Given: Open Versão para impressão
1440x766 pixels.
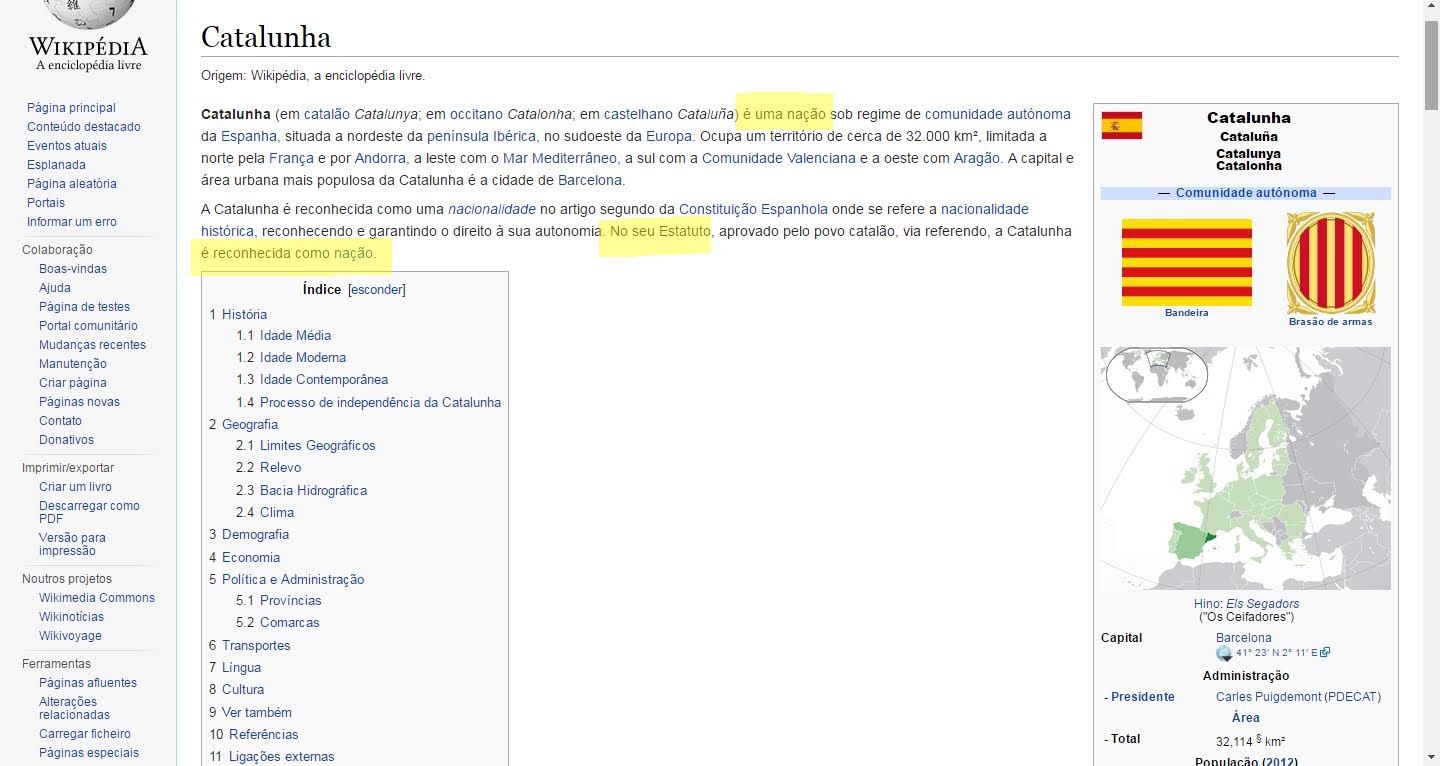Looking at the screenshot, I should [72, 544].
